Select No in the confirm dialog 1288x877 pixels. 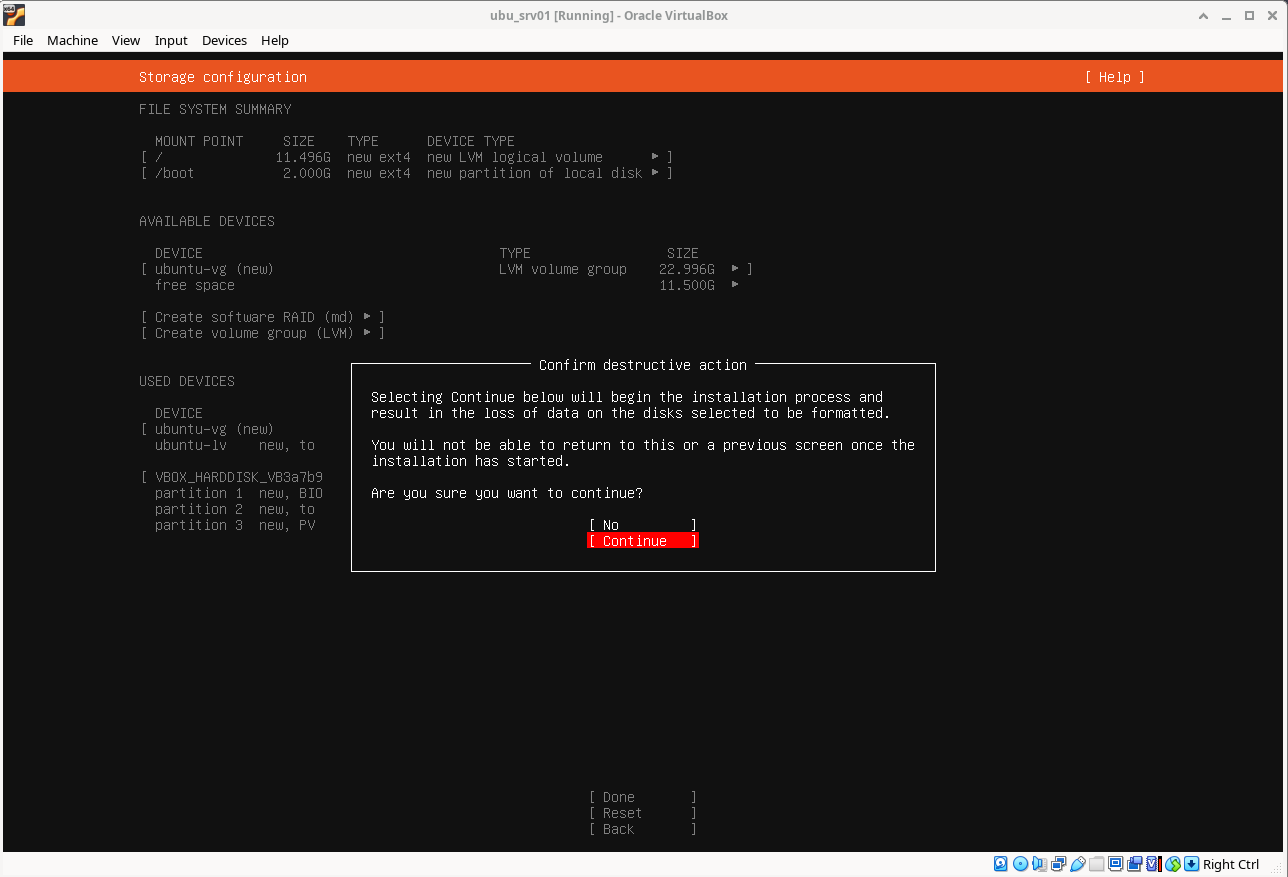click(x=642, y=525)
